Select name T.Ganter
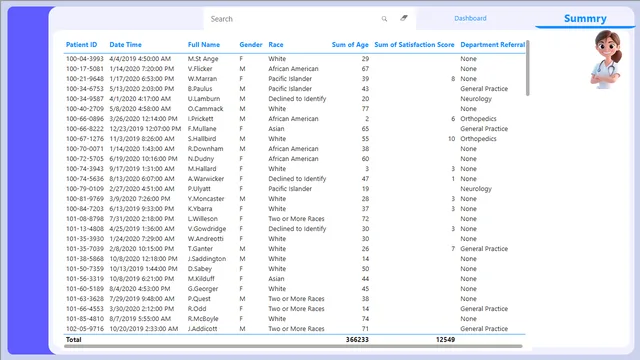The image size is (640, 360). (200, 249)
